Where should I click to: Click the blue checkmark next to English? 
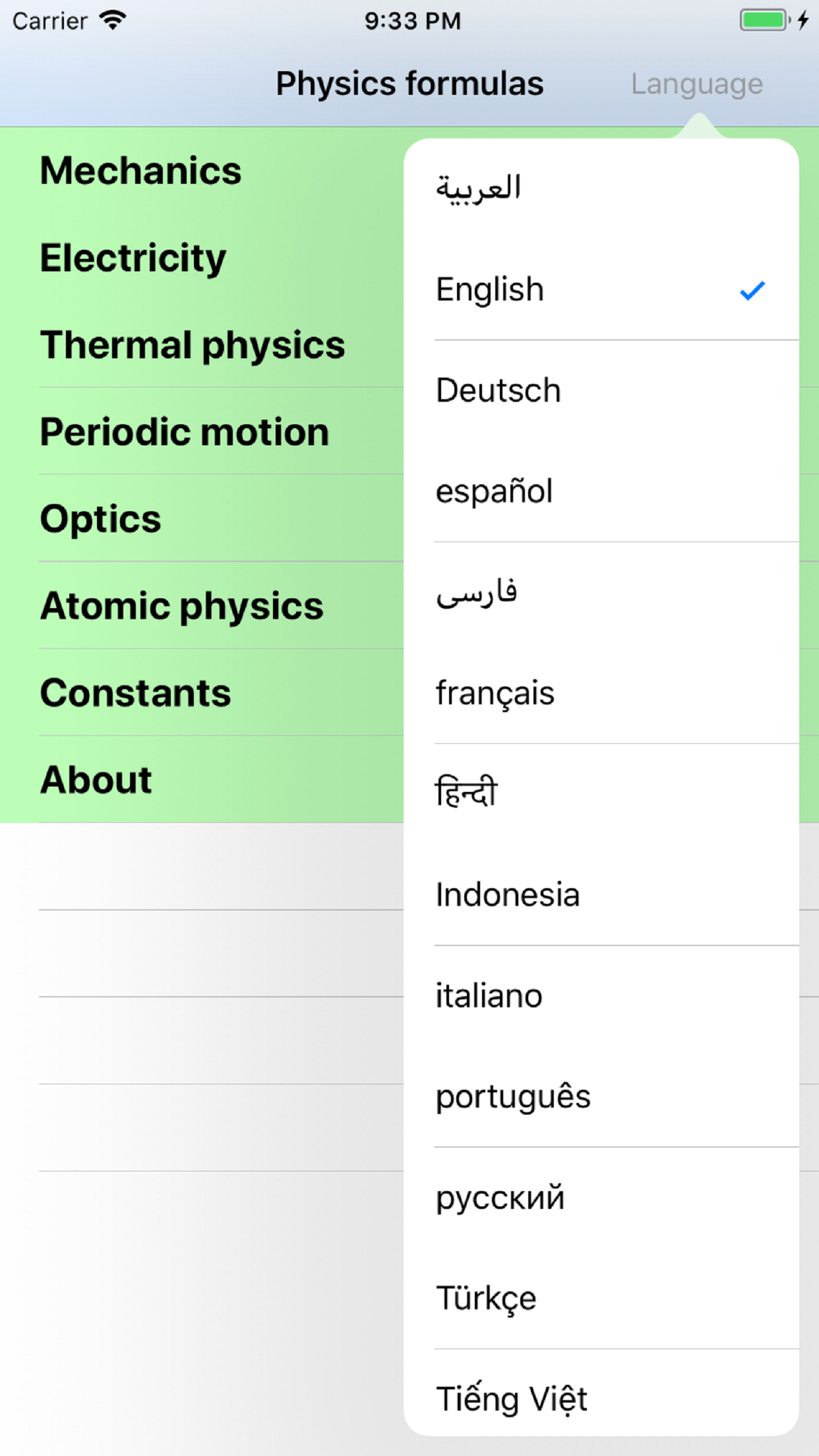coord(752,290)
